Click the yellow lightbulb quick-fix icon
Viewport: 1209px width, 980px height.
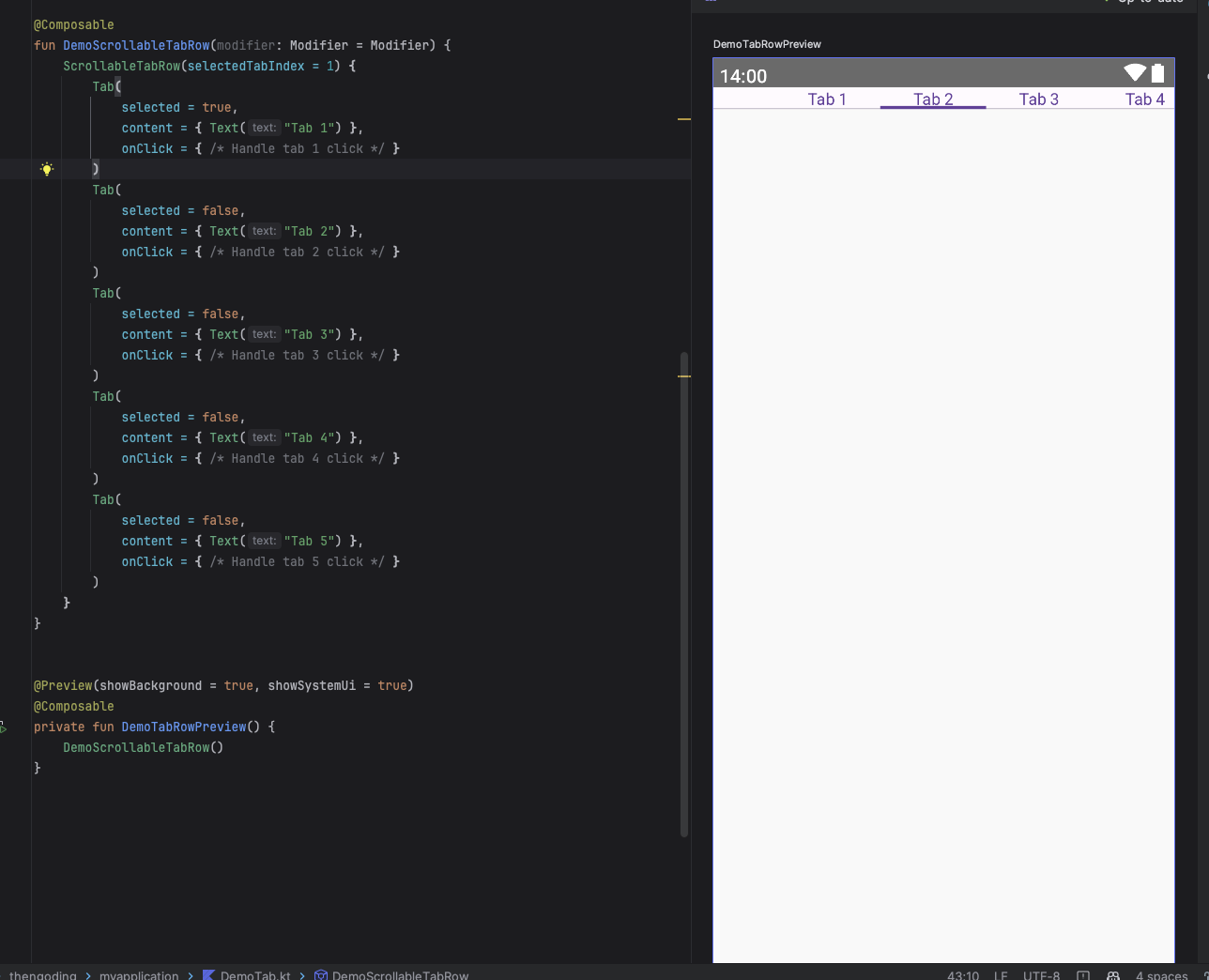tap(47, 169)
